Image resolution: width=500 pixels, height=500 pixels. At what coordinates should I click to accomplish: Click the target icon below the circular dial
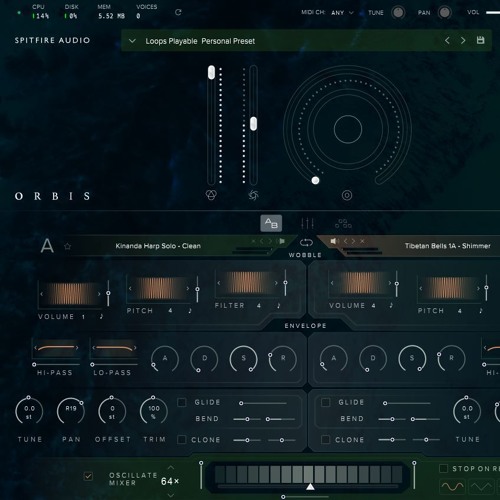click(x=347, y=195)
